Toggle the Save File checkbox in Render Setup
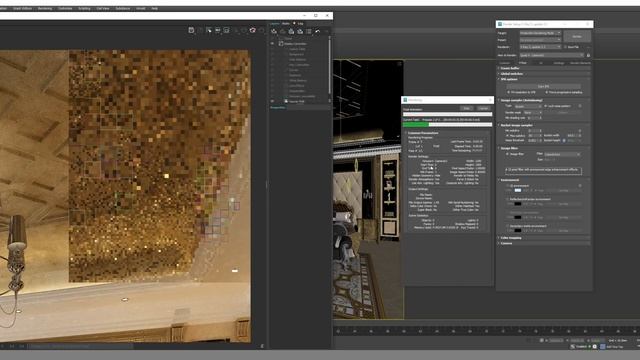The width and height of the screenshot is (640, 360). (x=565, y=47)
